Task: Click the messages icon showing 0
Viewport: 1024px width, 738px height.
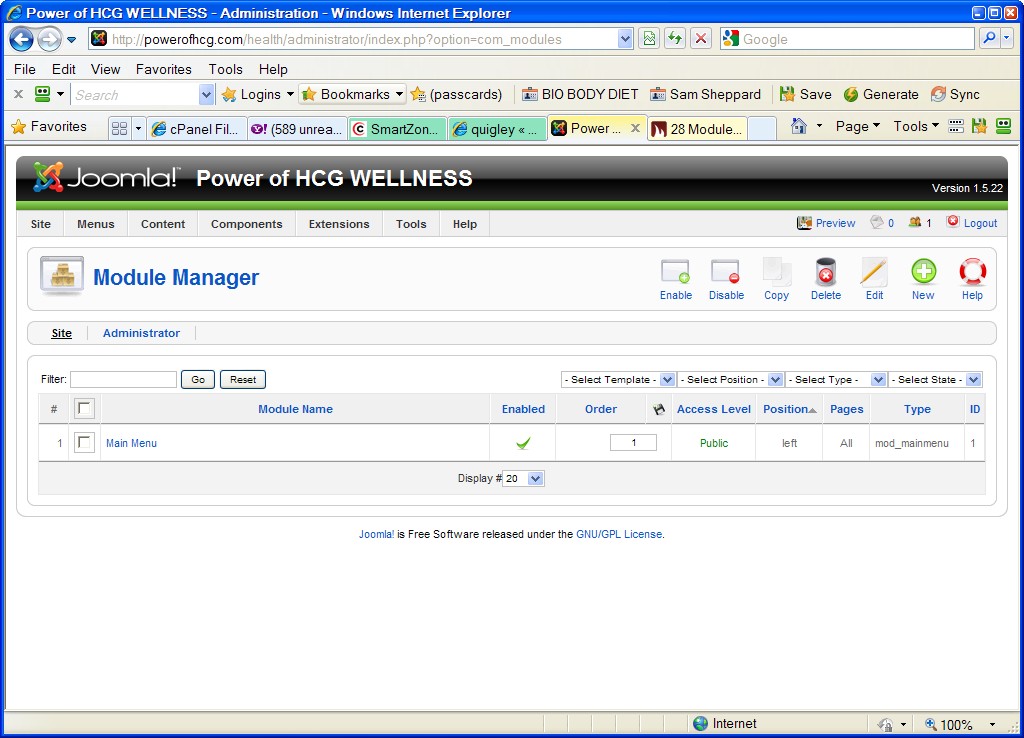Action: click(x=876, y=223)
